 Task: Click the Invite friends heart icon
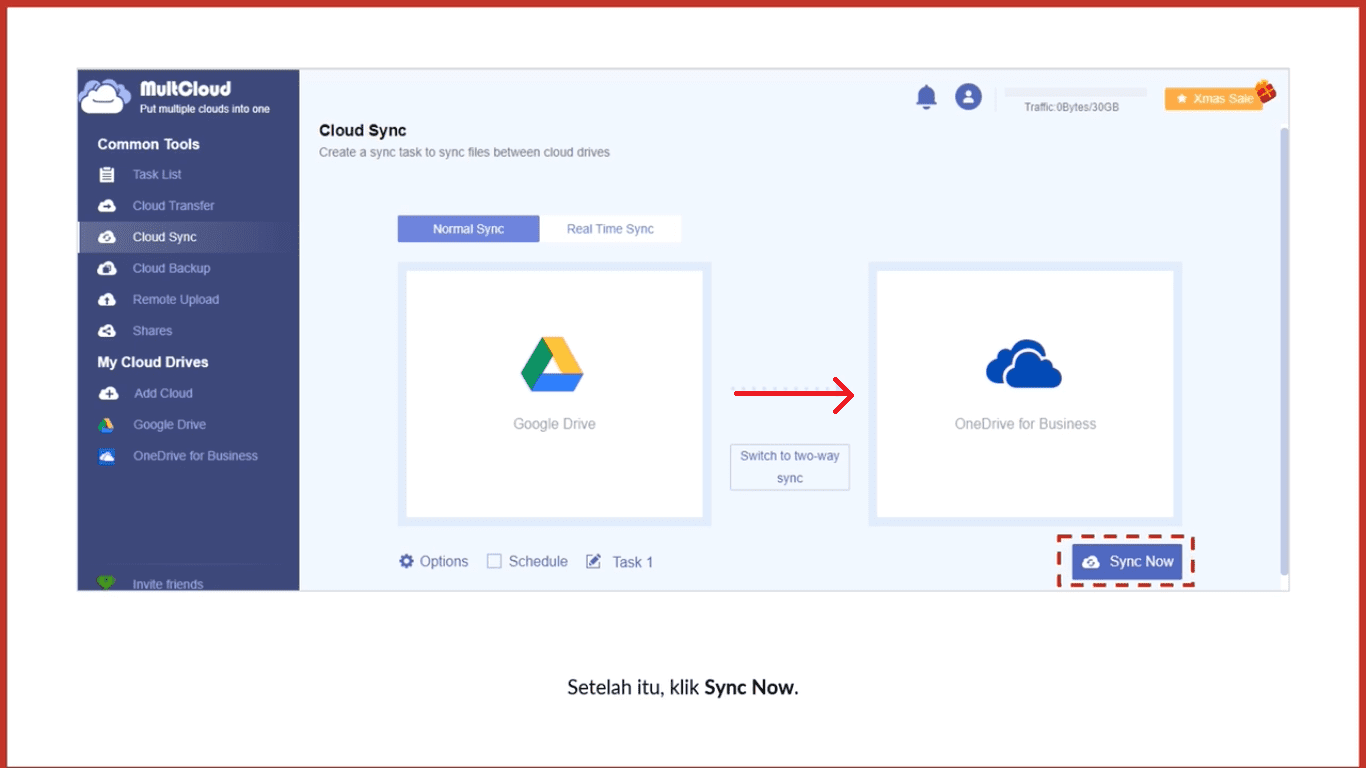click(x=106, y=583)
